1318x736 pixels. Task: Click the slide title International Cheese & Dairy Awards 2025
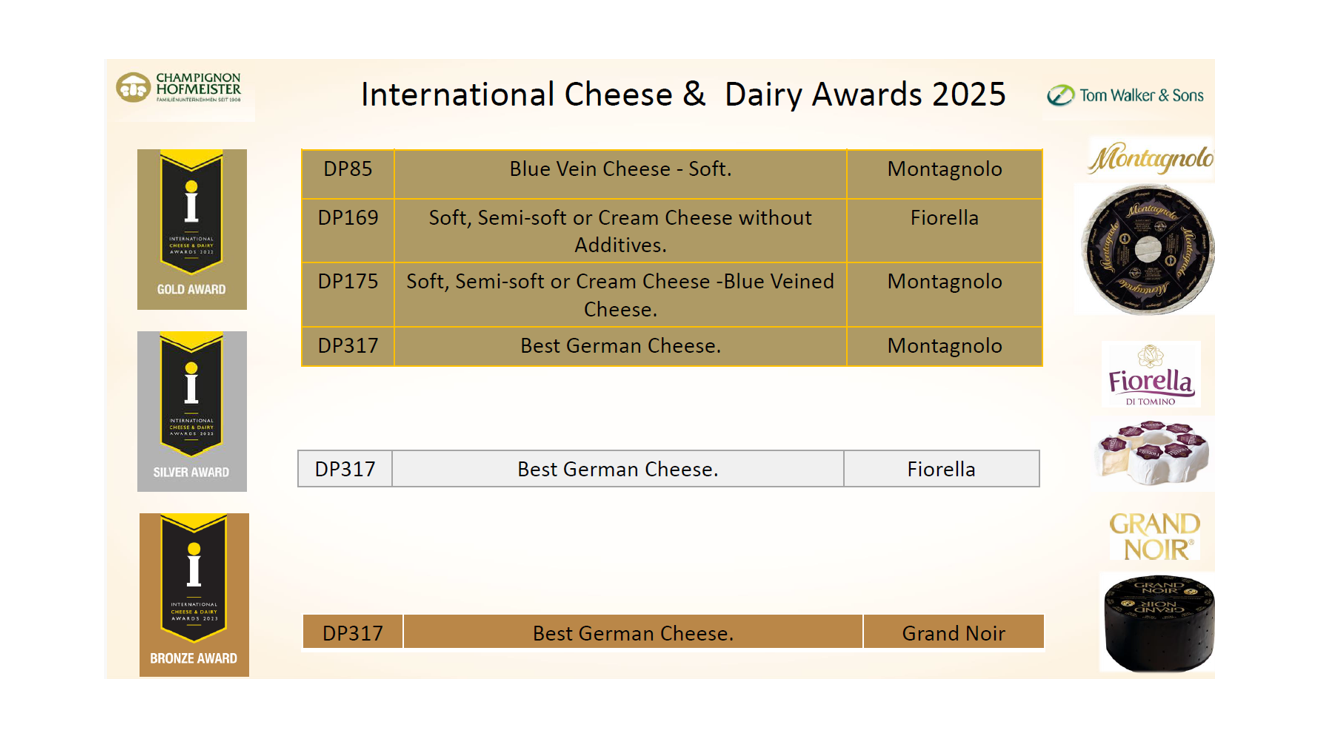pos(683,94)
